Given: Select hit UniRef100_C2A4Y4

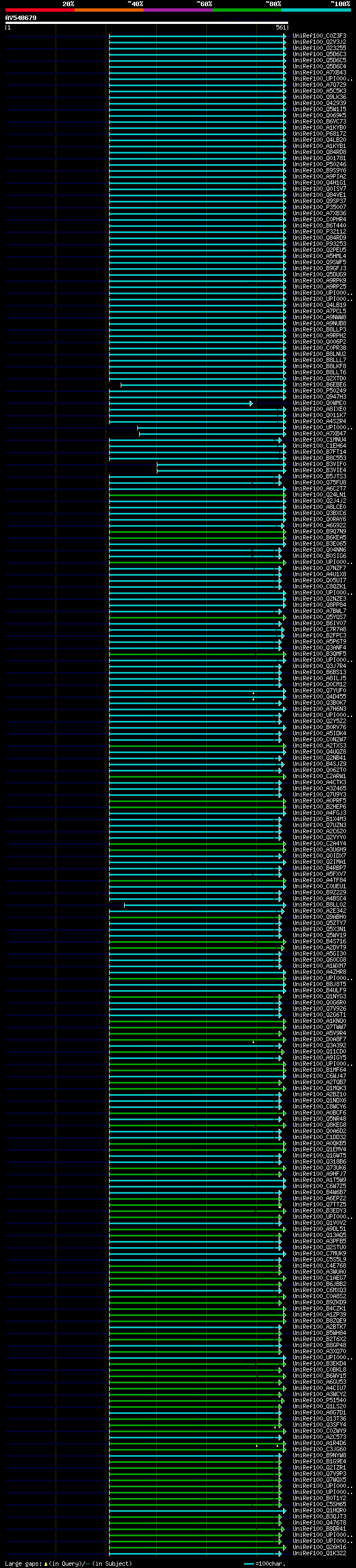Looking at the screenshot, I should 319,844.
